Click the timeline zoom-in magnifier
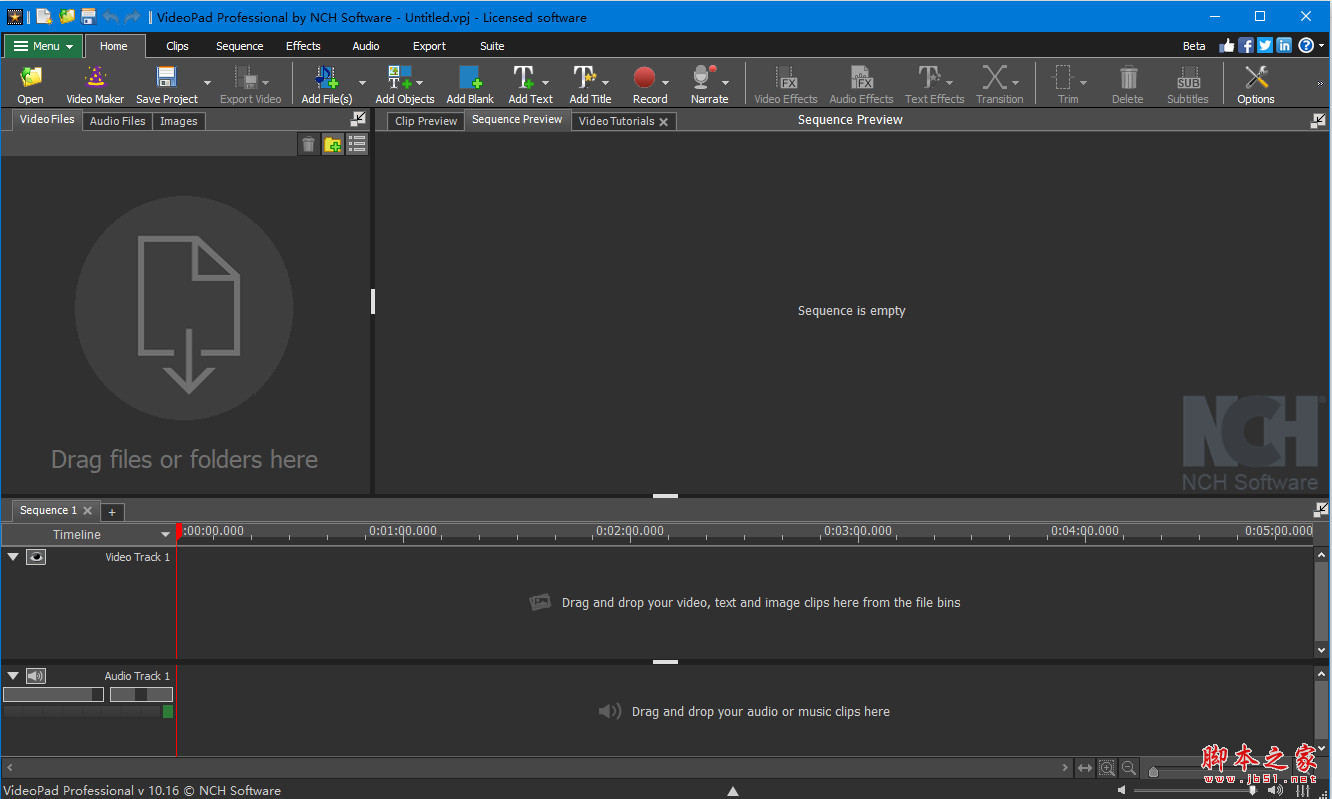The width and height of the screenshot is (1332, 799). (1107, 768)
